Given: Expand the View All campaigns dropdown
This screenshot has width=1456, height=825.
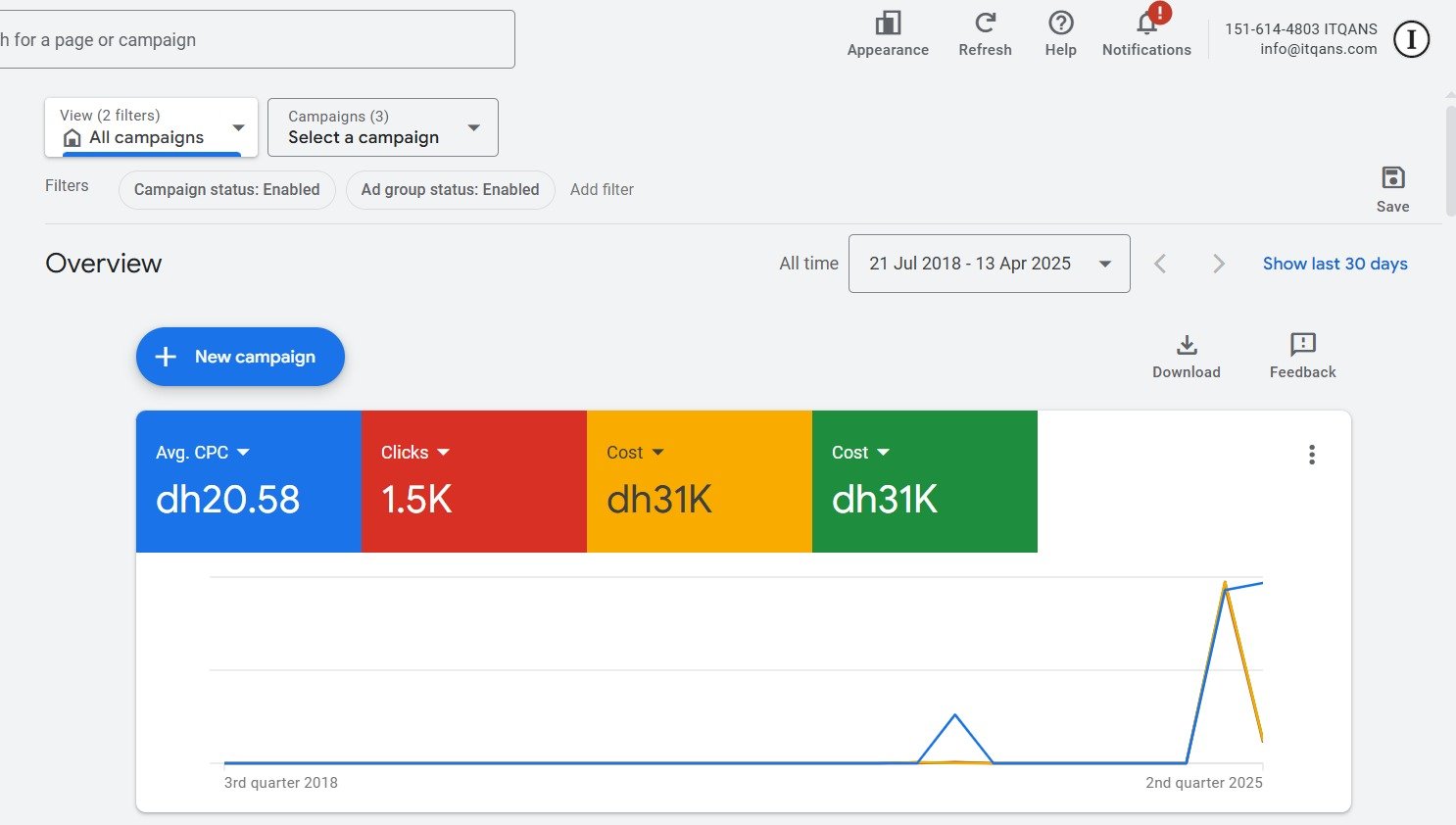Looking at the screenshot, I should tap(151, 127).
